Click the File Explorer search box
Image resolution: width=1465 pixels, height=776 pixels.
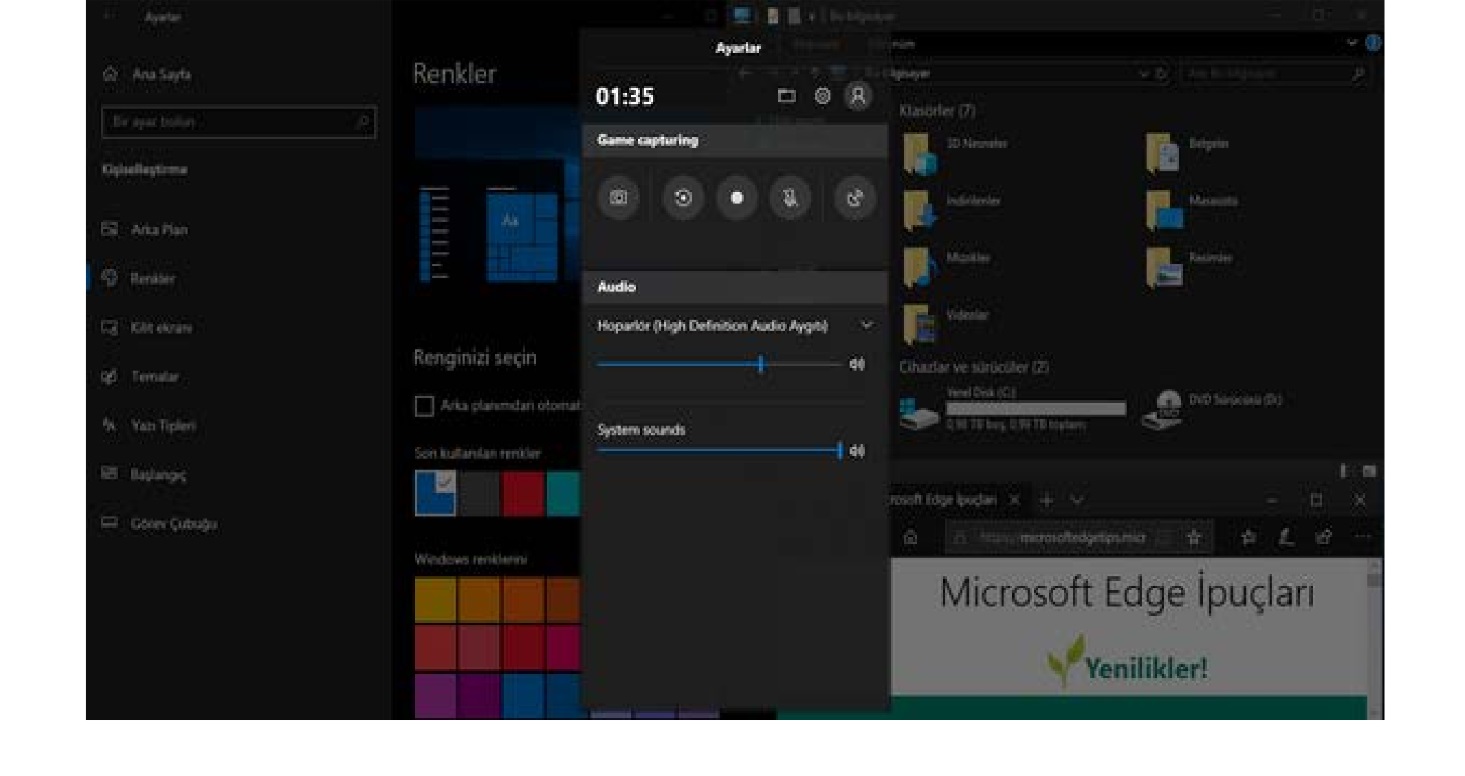(1275, 74)
